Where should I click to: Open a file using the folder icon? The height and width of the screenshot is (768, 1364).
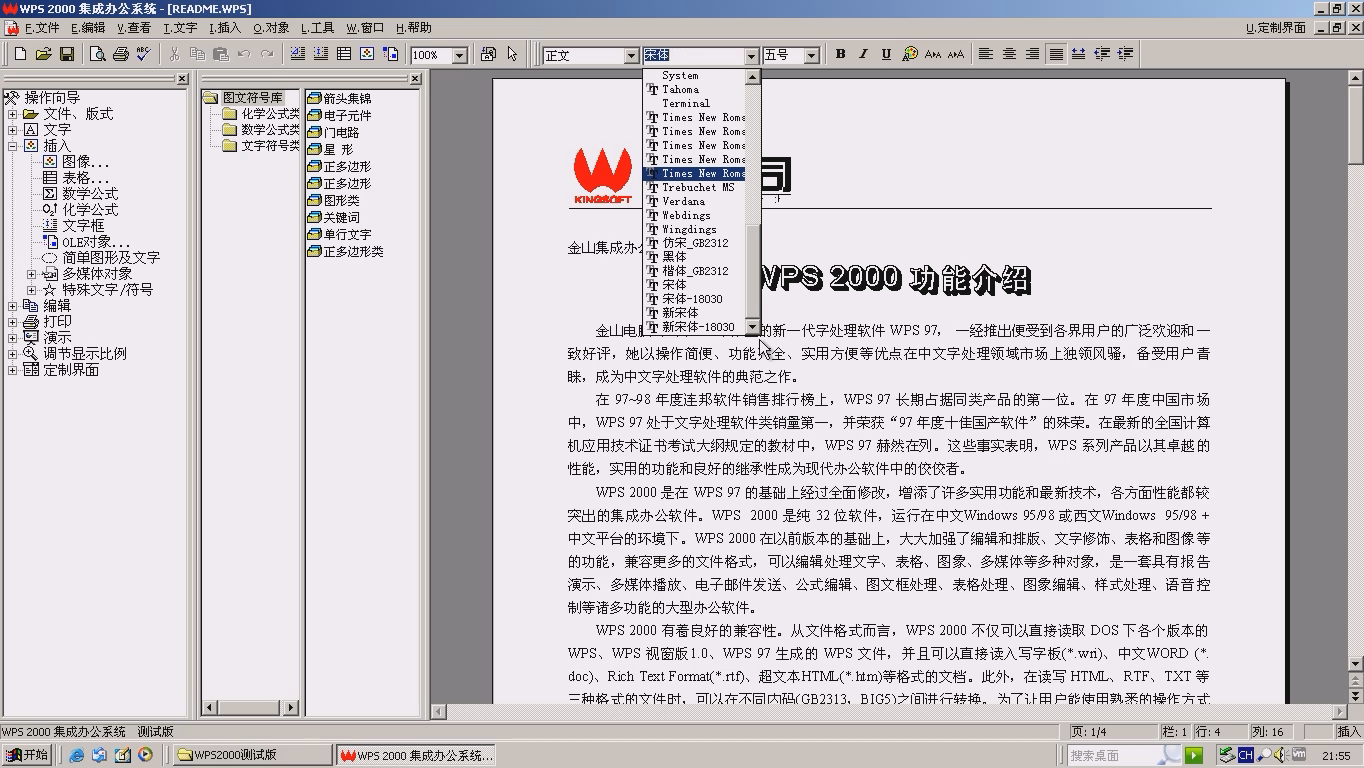tap(43, 54)
